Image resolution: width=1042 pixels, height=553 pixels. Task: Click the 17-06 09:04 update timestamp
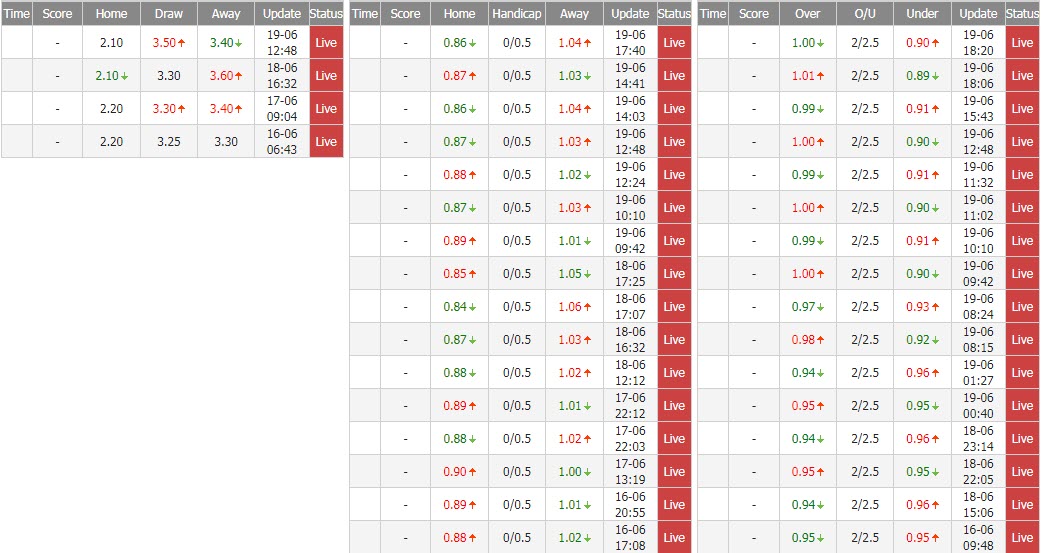tap(282, 109)
